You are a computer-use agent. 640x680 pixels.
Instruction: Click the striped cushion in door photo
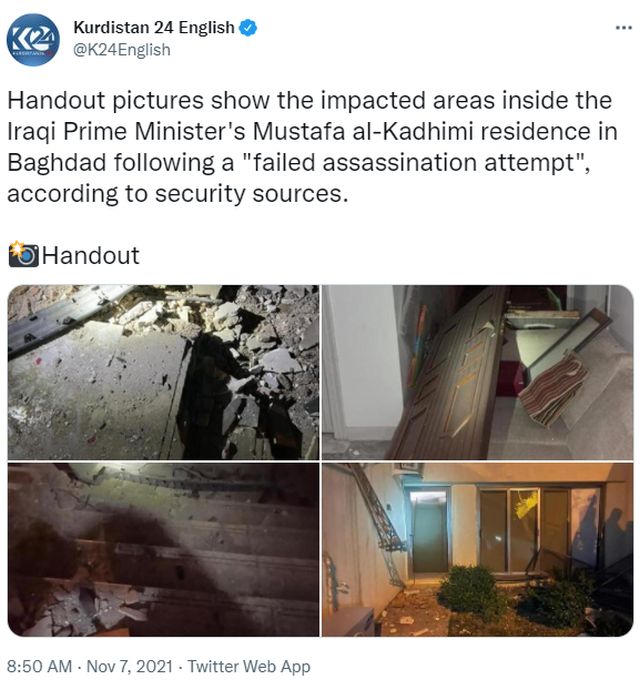(x=553, y=390)
